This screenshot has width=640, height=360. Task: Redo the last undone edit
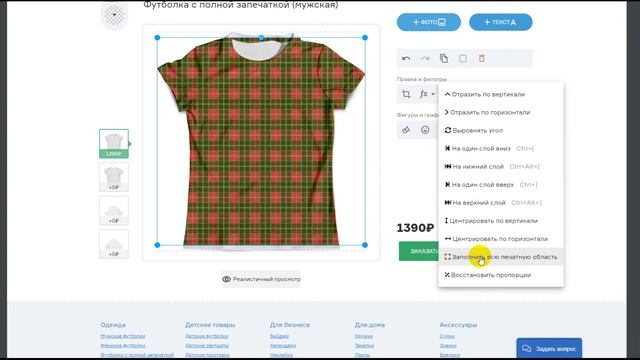point(425,59)
